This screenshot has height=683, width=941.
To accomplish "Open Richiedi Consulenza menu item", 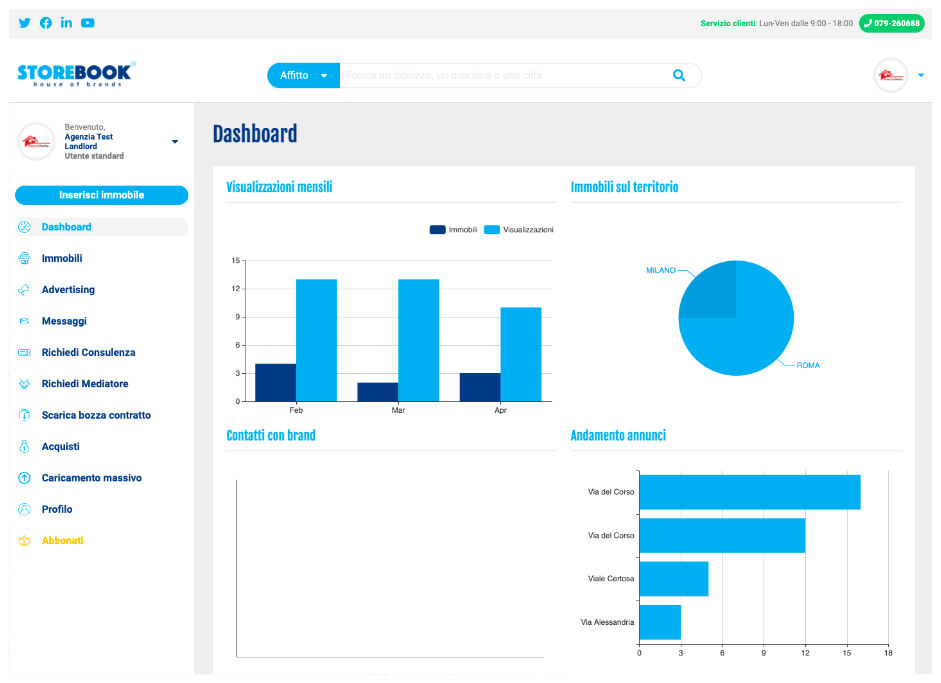I will coord(88,353).
